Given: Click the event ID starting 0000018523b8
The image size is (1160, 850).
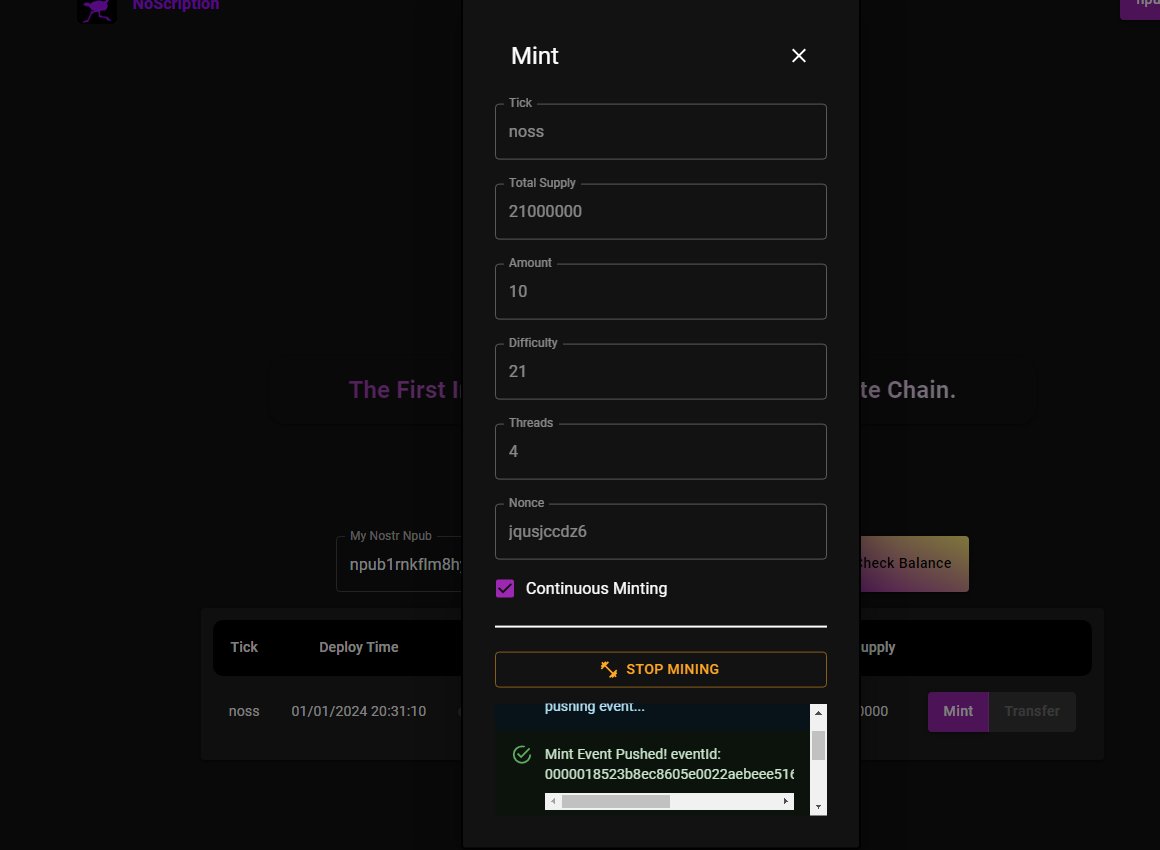Looking at the screenshot, I should pos(670,774).
